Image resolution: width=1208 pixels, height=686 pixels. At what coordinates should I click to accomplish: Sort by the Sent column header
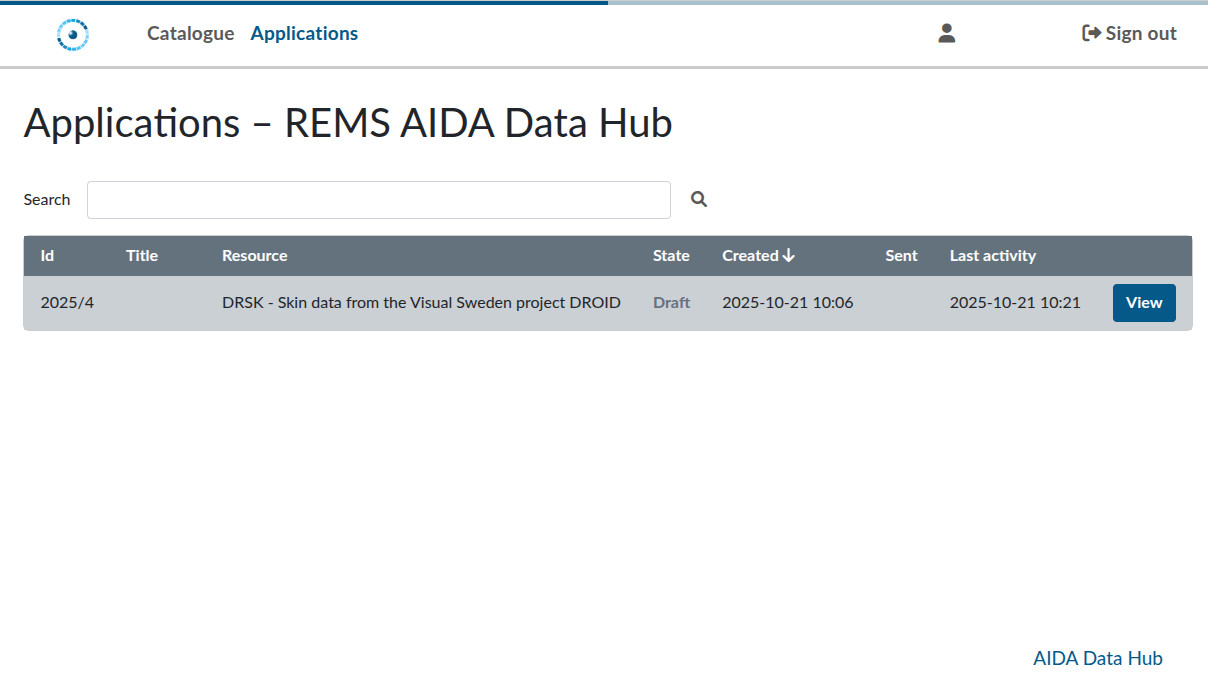tap(900, 256)
